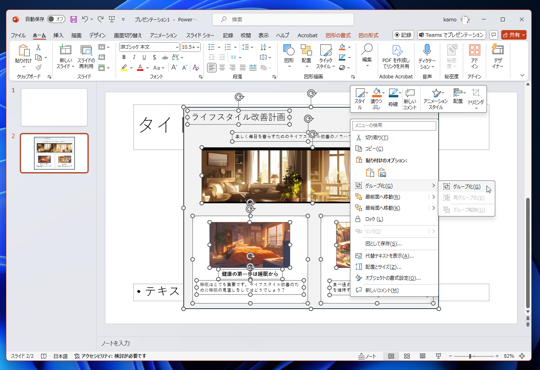This screenshot has width=540, height=370.
Task: Open the font name dropdown
Action: pos(177,47)
